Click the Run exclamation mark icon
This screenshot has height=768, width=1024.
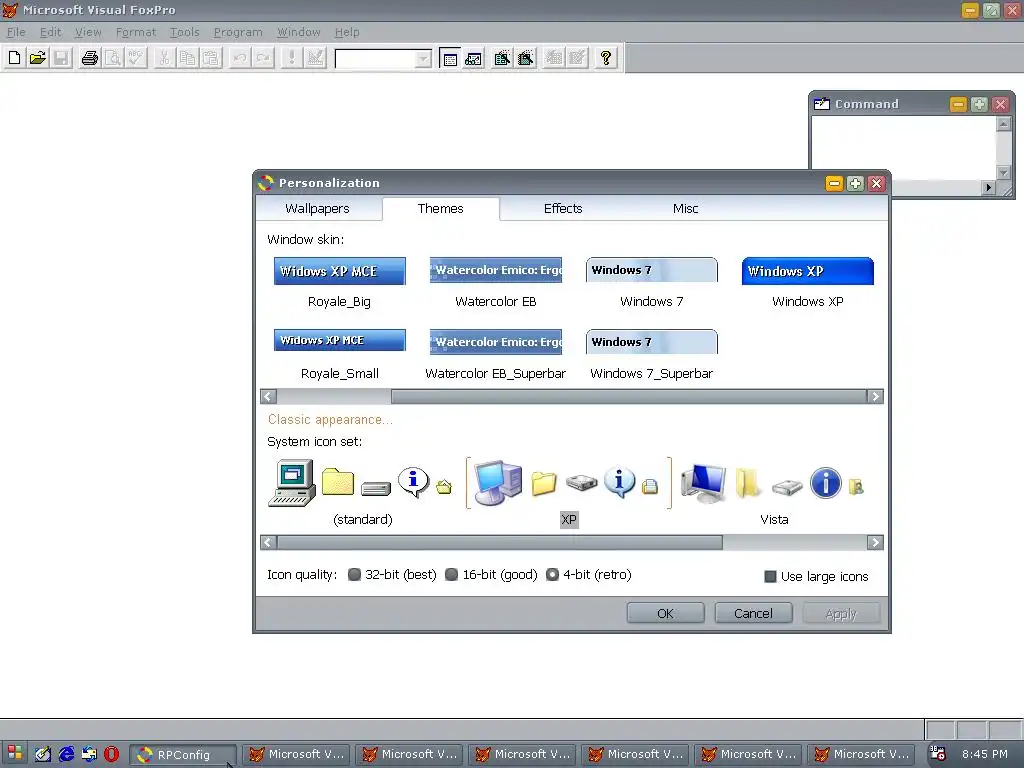pyautogui.click(x=291, y=58)
